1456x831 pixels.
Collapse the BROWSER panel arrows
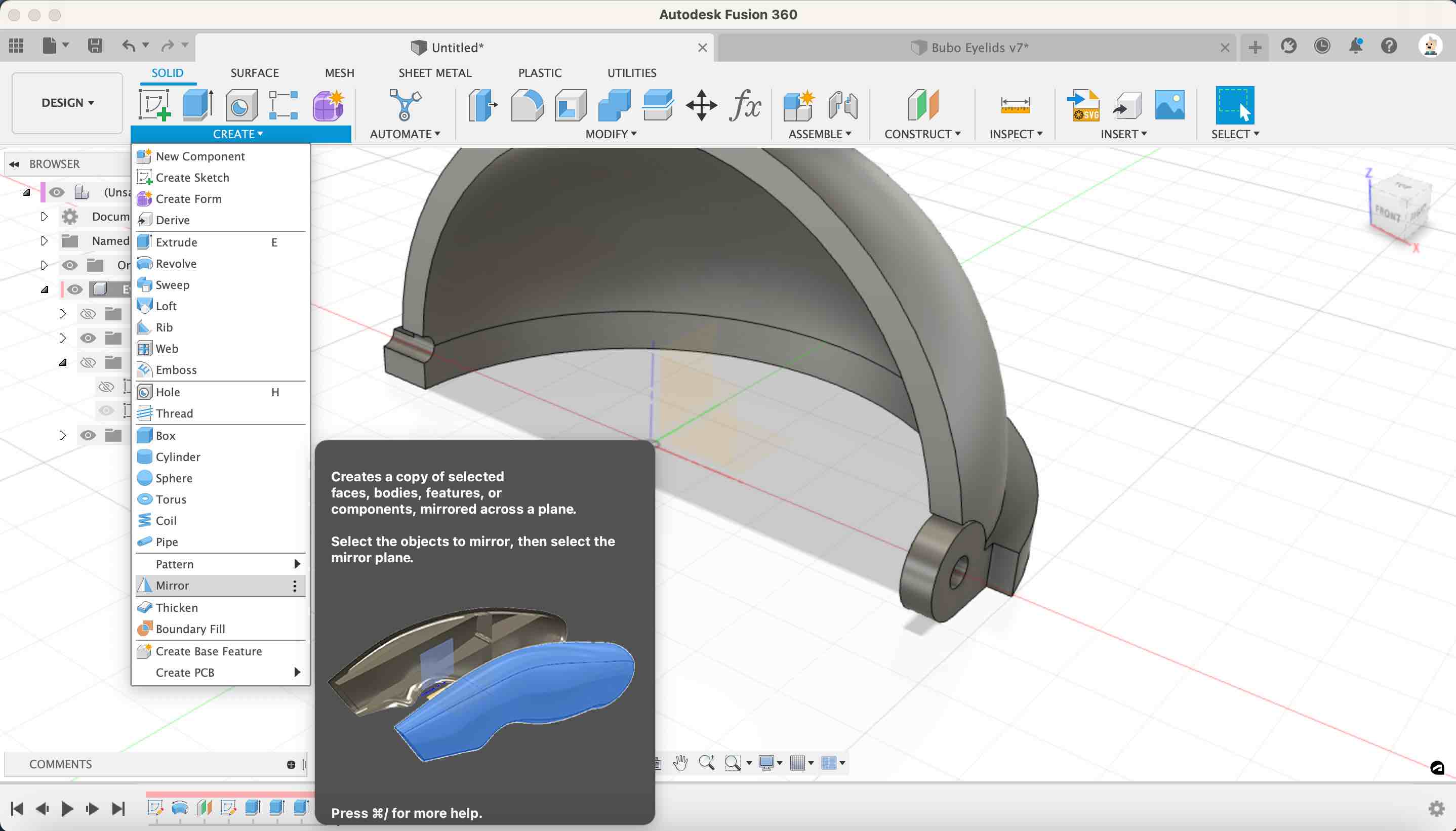coord(14,164)
